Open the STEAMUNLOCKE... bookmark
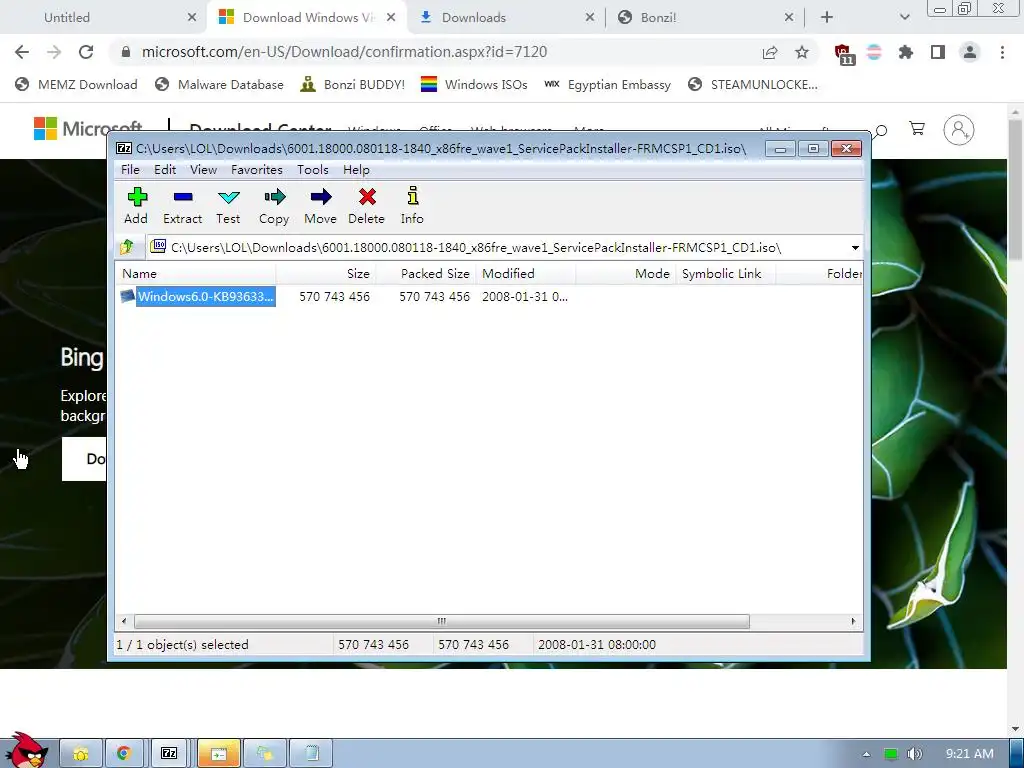The image size is (1024, 768). [753, 85]
